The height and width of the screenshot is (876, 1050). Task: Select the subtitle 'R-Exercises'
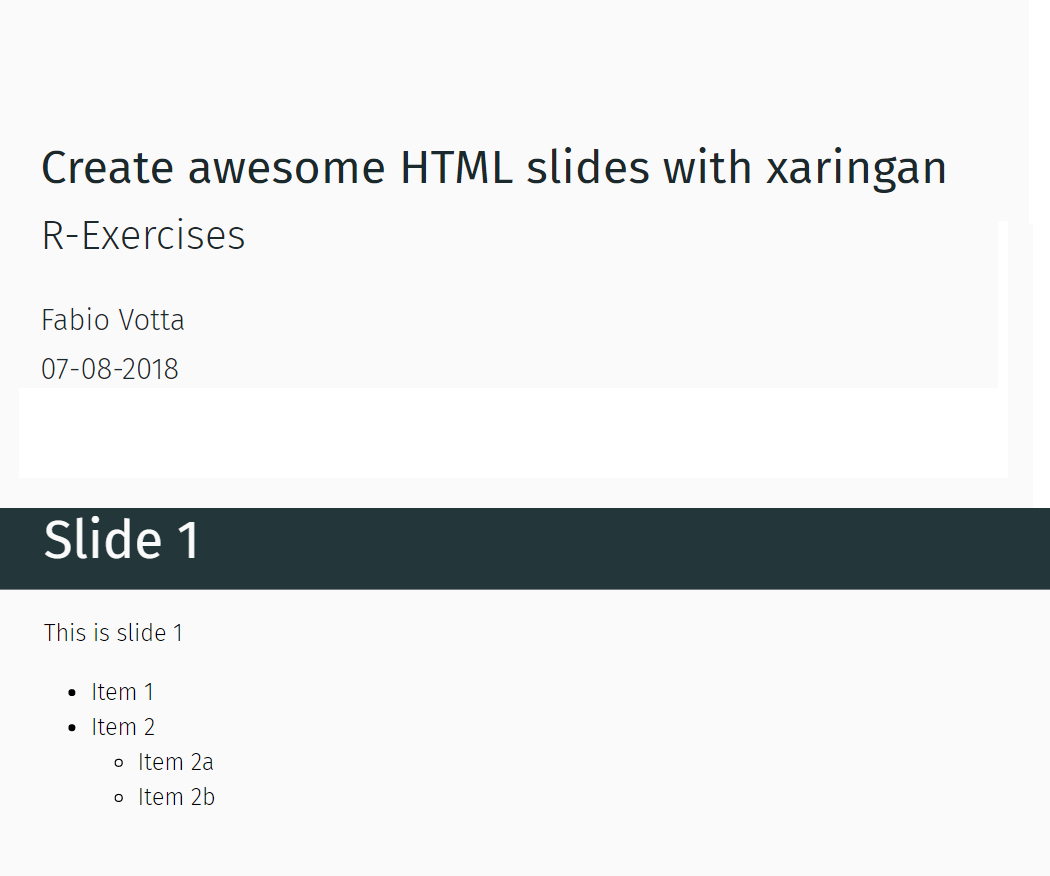143,235
